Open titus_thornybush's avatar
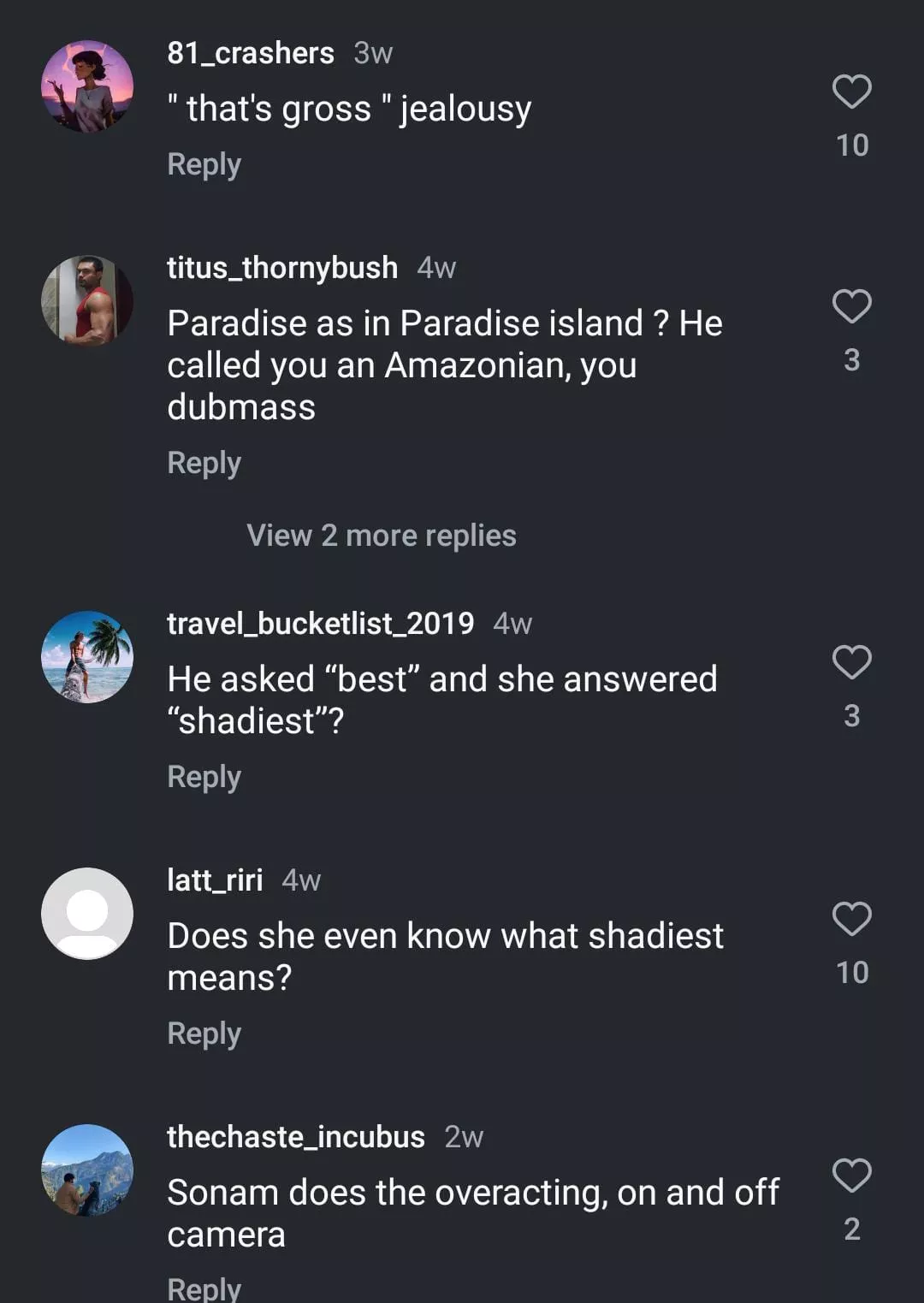Screen dimensions: 924x1303 [87, 301]
